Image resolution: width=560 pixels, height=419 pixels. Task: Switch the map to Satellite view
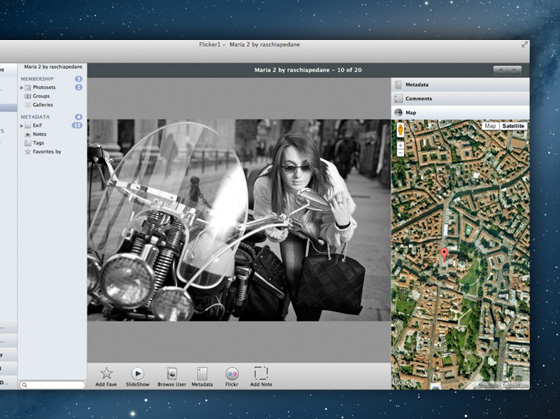pos(513,126)
